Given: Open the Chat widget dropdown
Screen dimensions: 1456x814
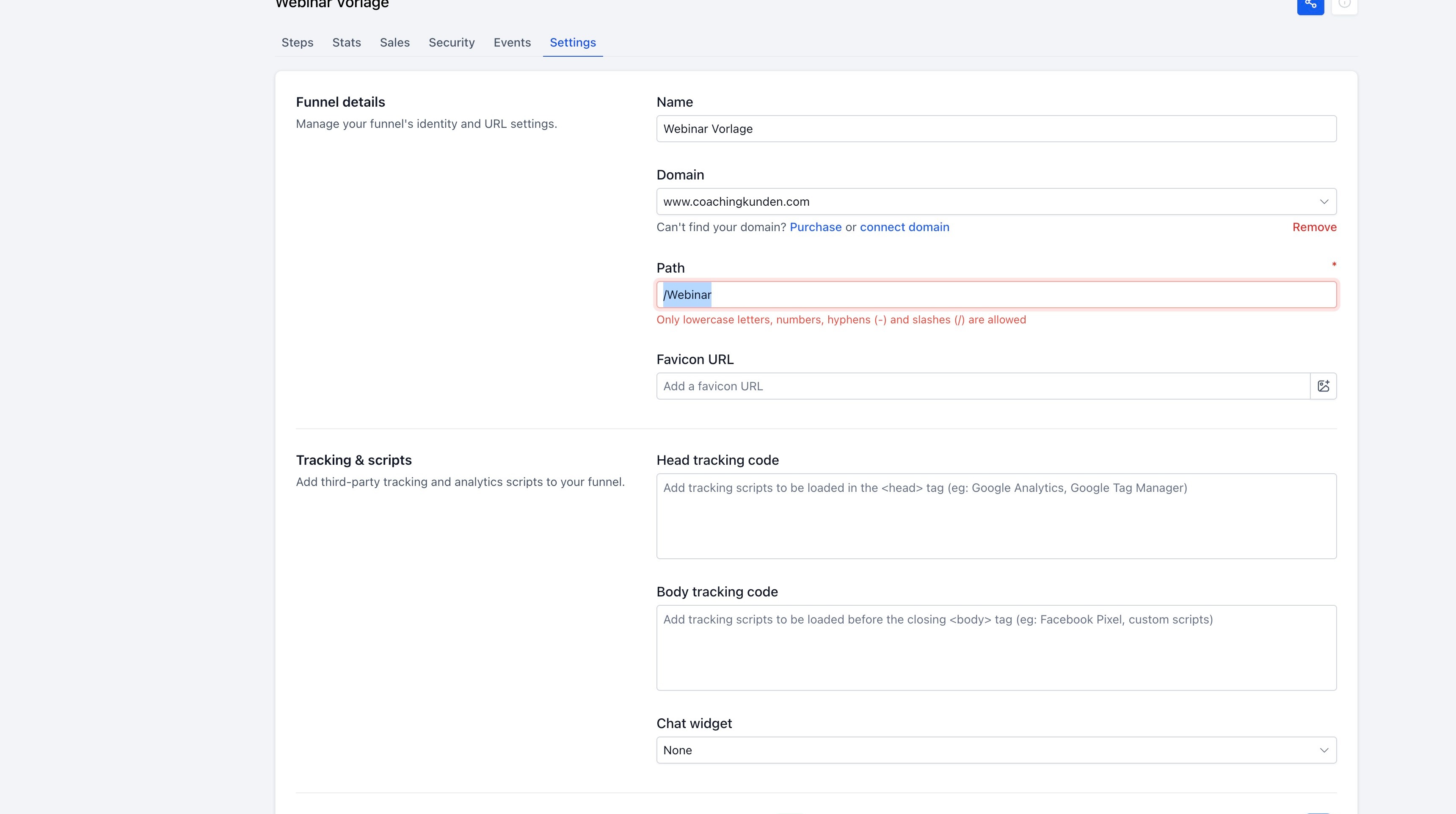Looking at the screenshot, I should [996, 750].
